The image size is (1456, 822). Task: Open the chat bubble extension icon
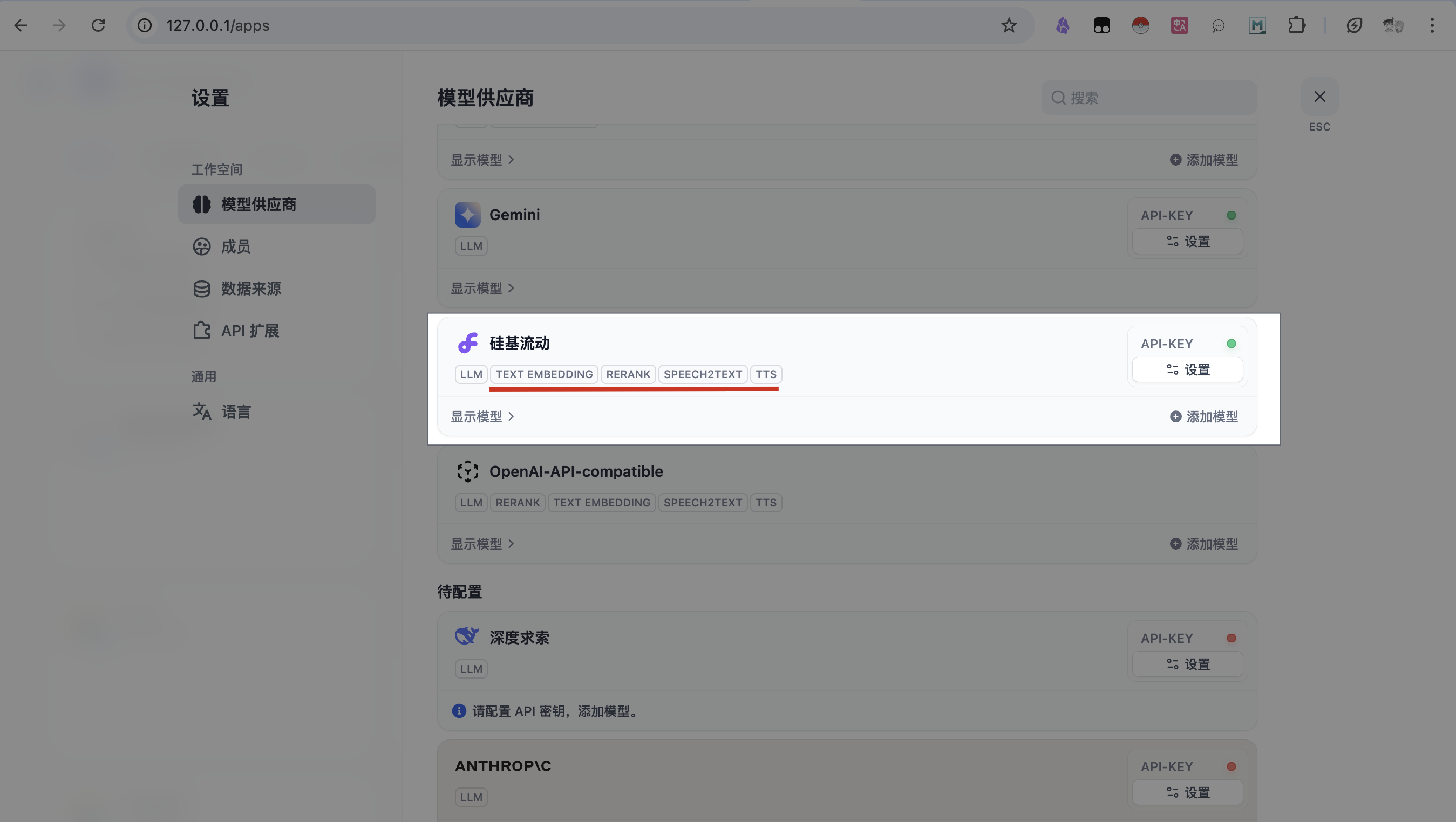(x=1219, y=25)
